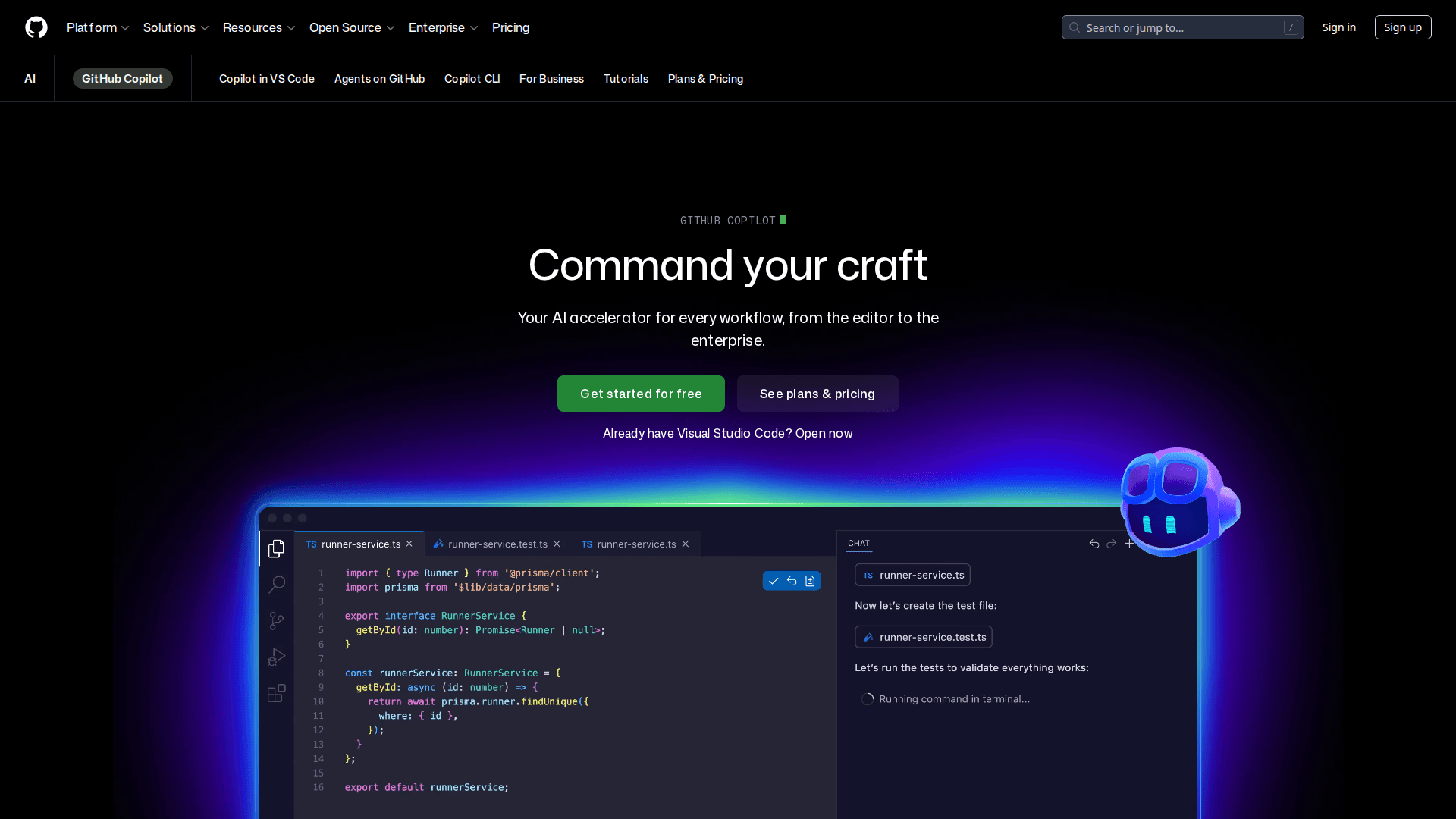Select the Run and Debug sidebar icon

tap(276, 657)
